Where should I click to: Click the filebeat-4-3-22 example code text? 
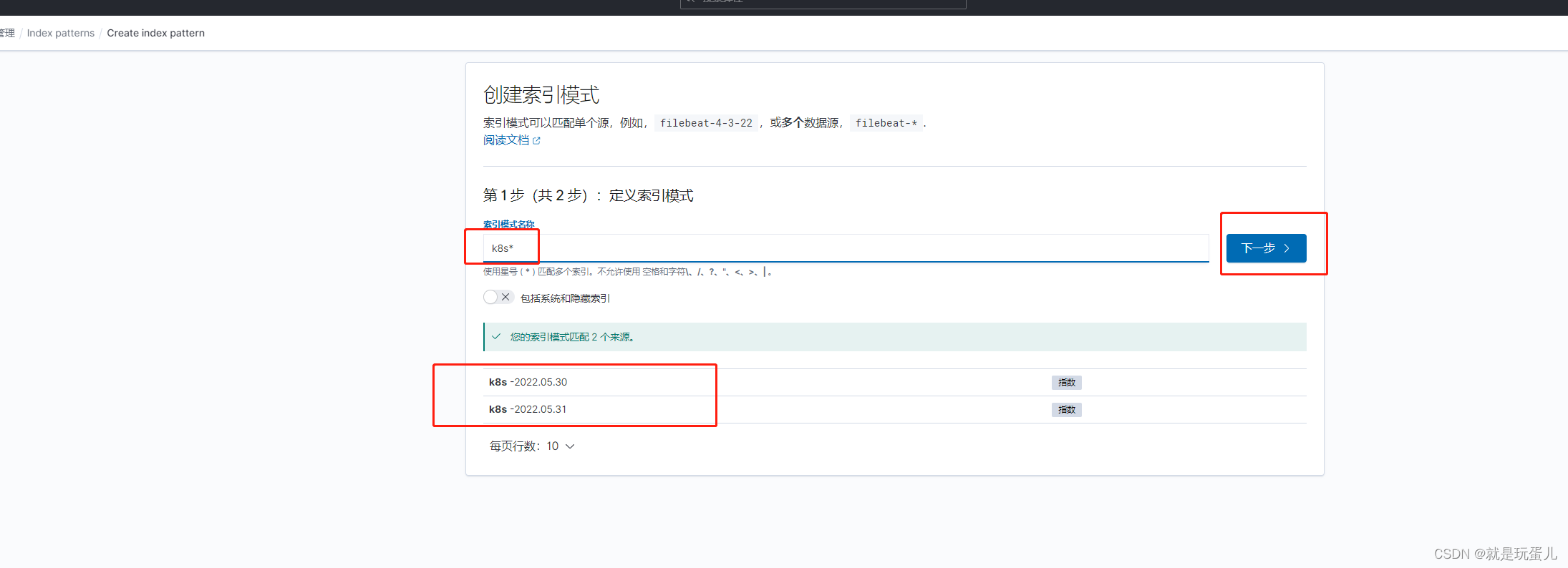706,123
